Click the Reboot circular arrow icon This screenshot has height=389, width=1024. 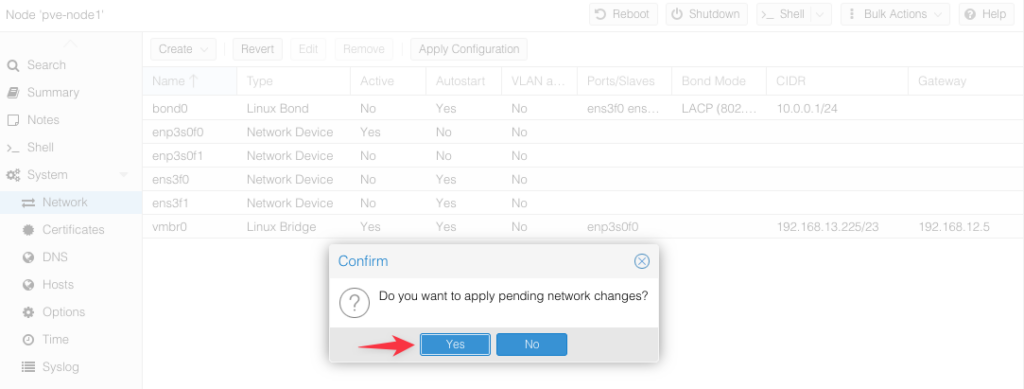click(x=601, y=14)
